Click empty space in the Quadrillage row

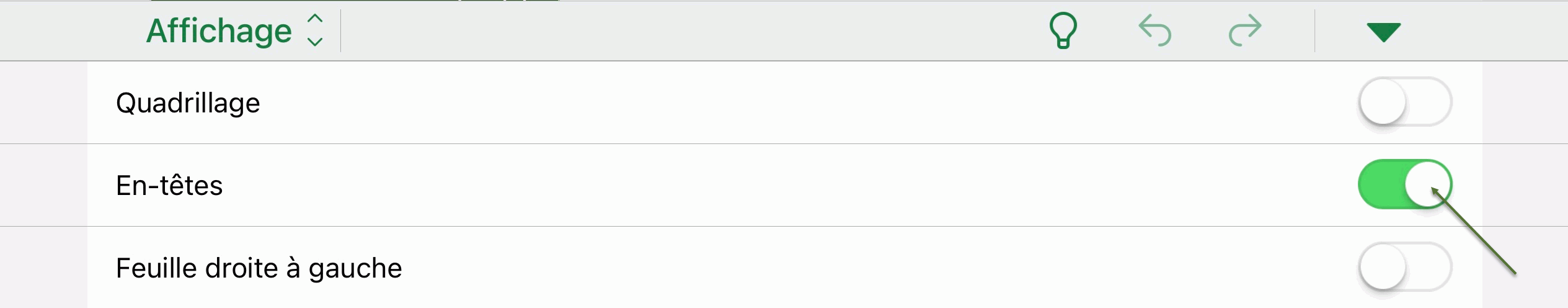pyautogui.click(x=744, y=102)
